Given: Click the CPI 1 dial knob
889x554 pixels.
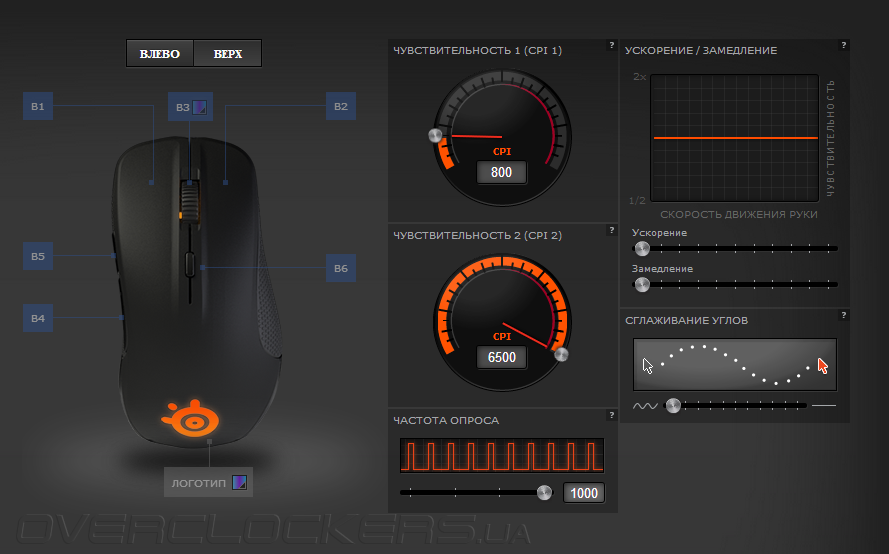Looking at the screenshot, I should 435,136.
